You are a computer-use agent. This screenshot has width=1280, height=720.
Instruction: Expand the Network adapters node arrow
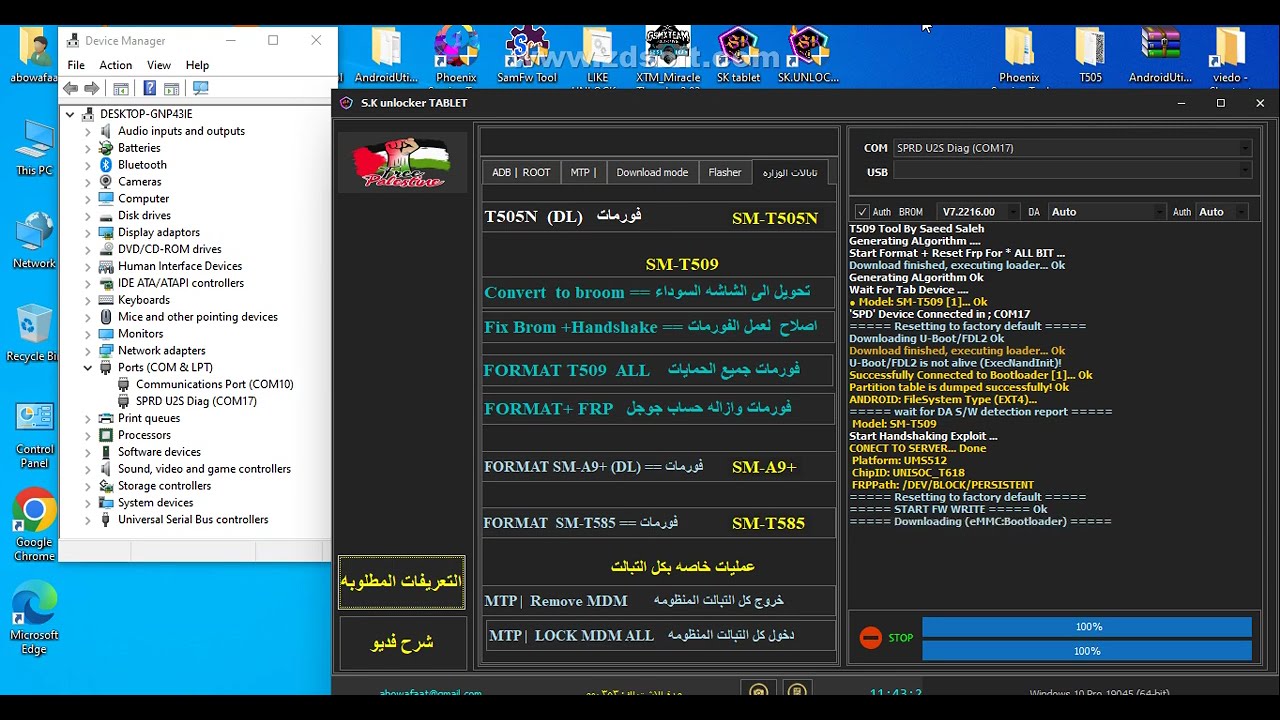pos(88,351)
